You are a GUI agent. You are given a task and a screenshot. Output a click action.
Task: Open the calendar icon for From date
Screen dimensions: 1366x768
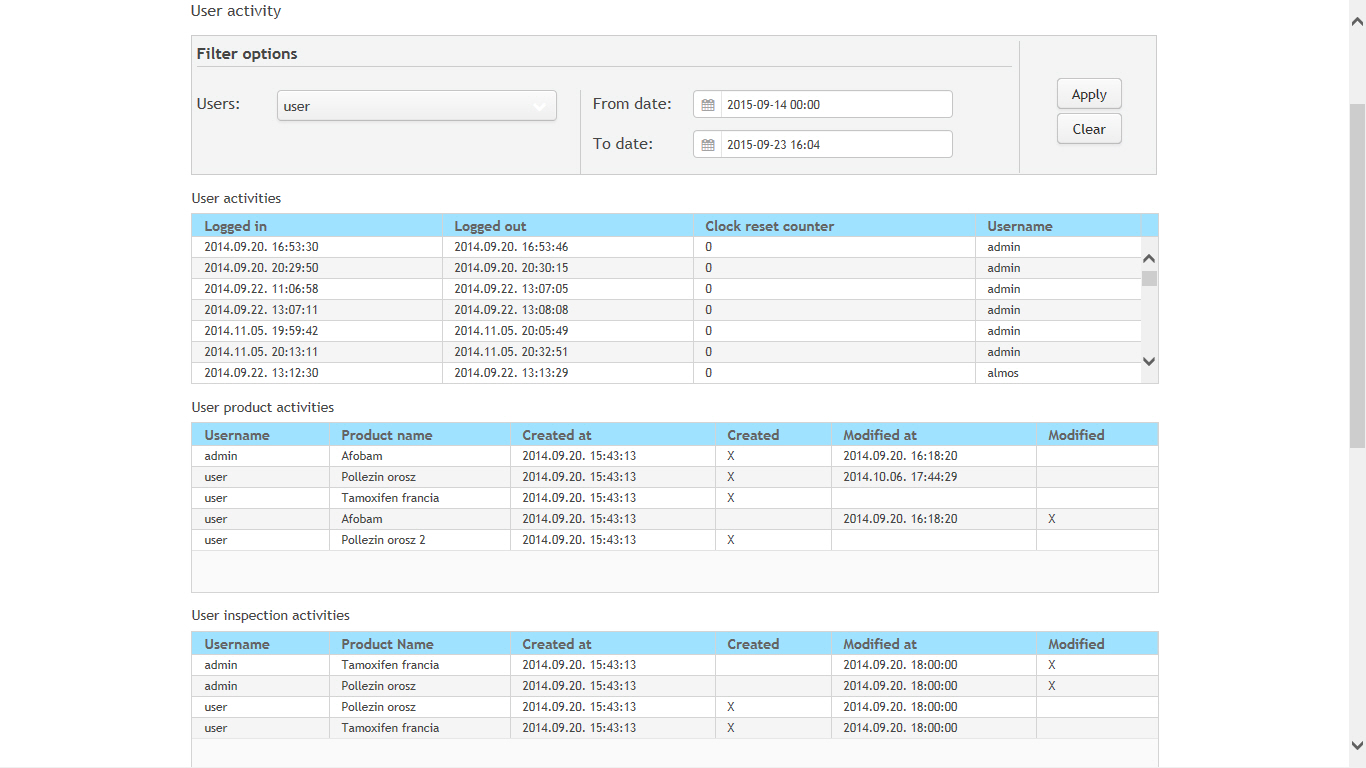point(708,105)
